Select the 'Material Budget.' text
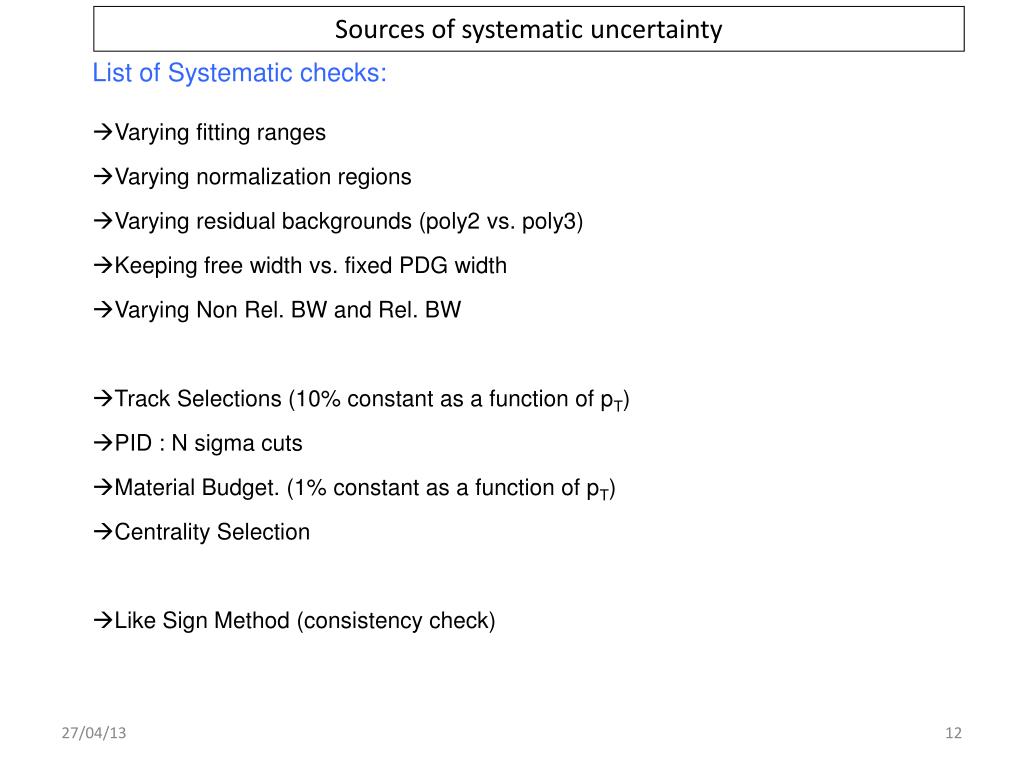 tap(197, 488)
